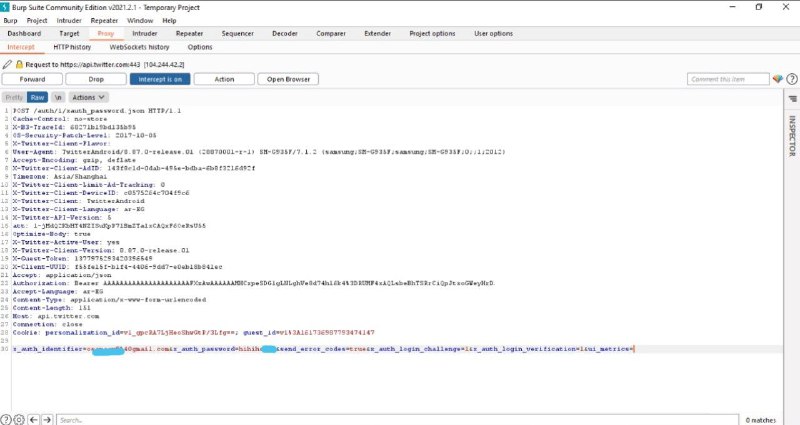
Task: Switch to the Repeater tab
Action: pos(189,33)
